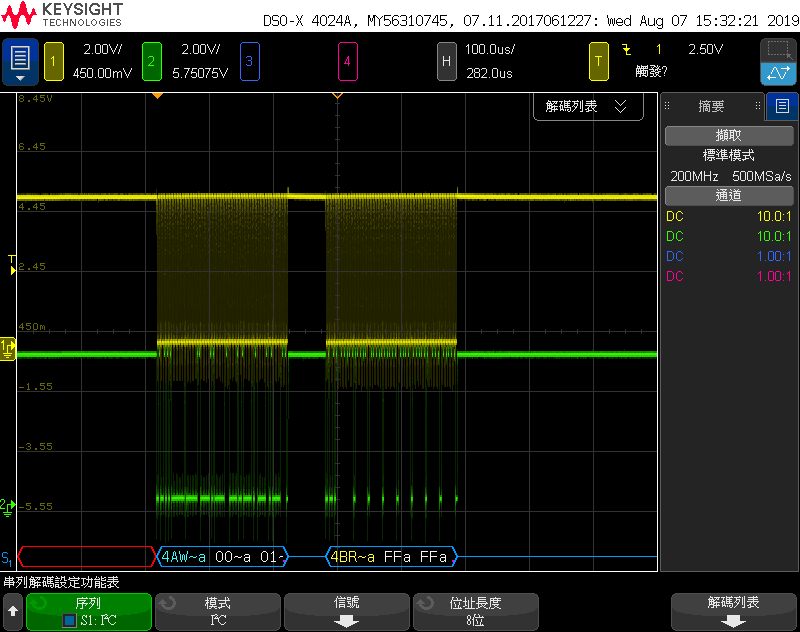The height and width of the screenshot is (632, 800).
Task: Click the 觸發? trigger status text
Action: (x=652, y=71)
